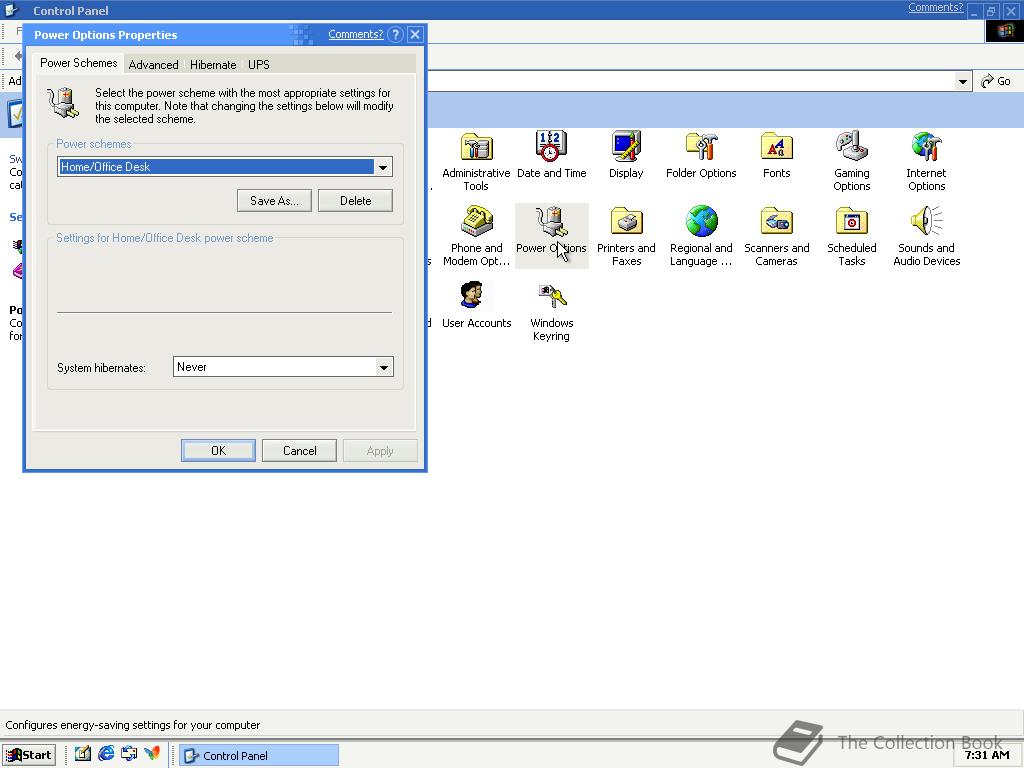Open Scheduled Tasks icon
Image resolution: width=1024 pixels, height=768 pixels.
pos(851,236)
